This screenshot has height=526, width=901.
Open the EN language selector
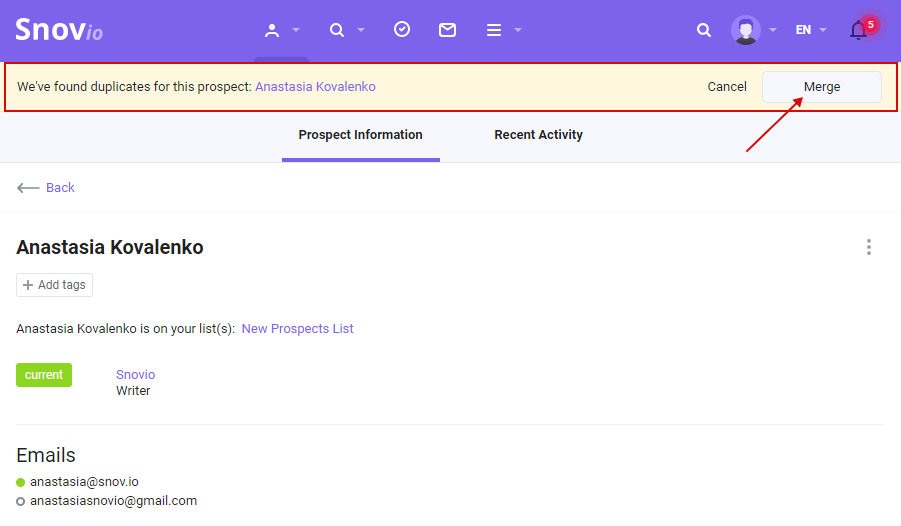coord(810,30)
